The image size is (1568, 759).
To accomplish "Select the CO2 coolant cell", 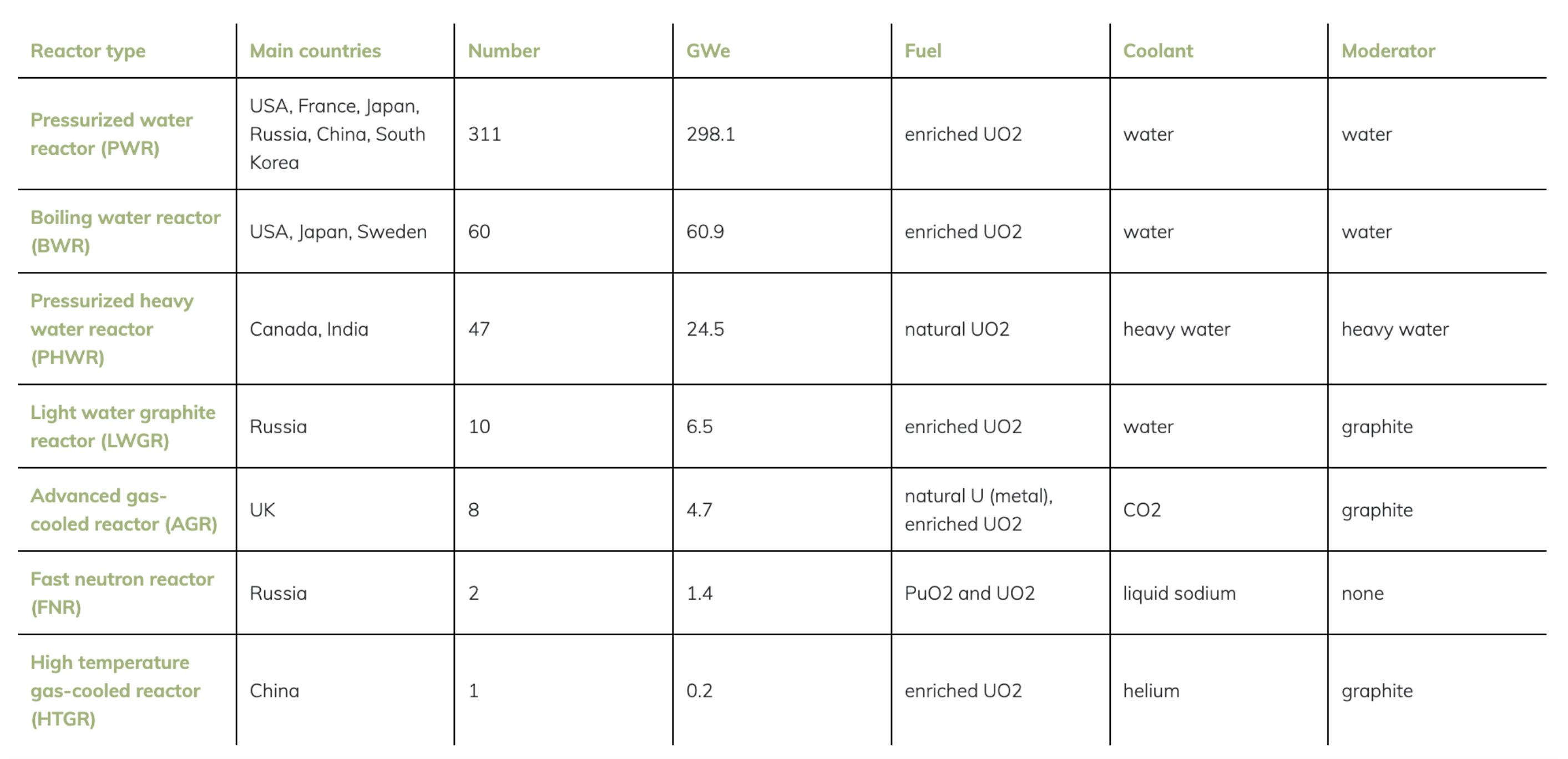I will click(x=1142, y=510).
